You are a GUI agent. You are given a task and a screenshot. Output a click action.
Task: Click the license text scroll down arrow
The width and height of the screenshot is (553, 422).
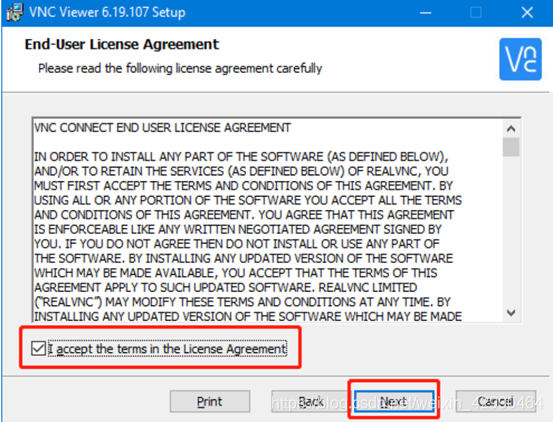[x=511, y=312]
